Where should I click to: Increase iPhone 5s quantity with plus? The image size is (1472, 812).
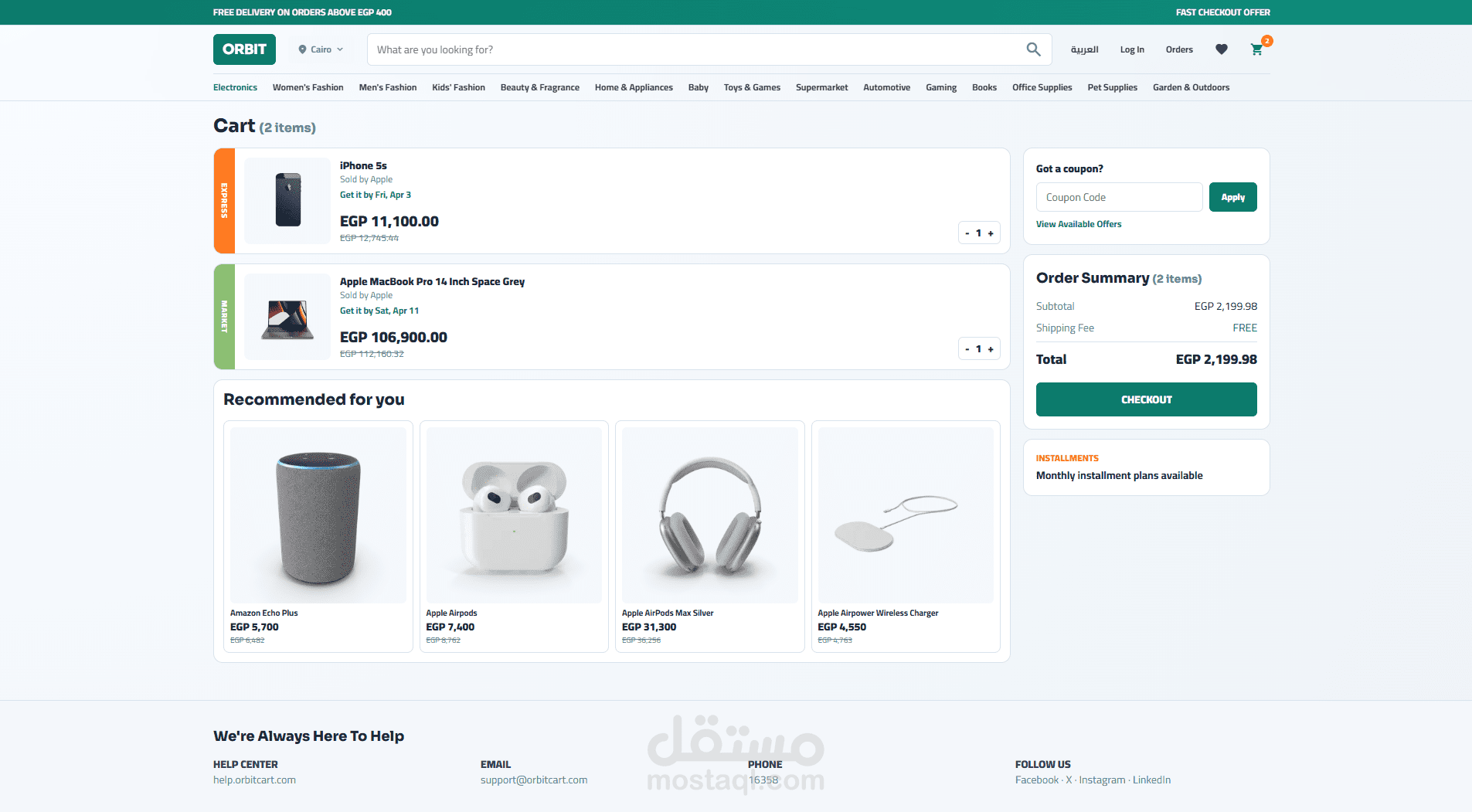pos(991,233)
